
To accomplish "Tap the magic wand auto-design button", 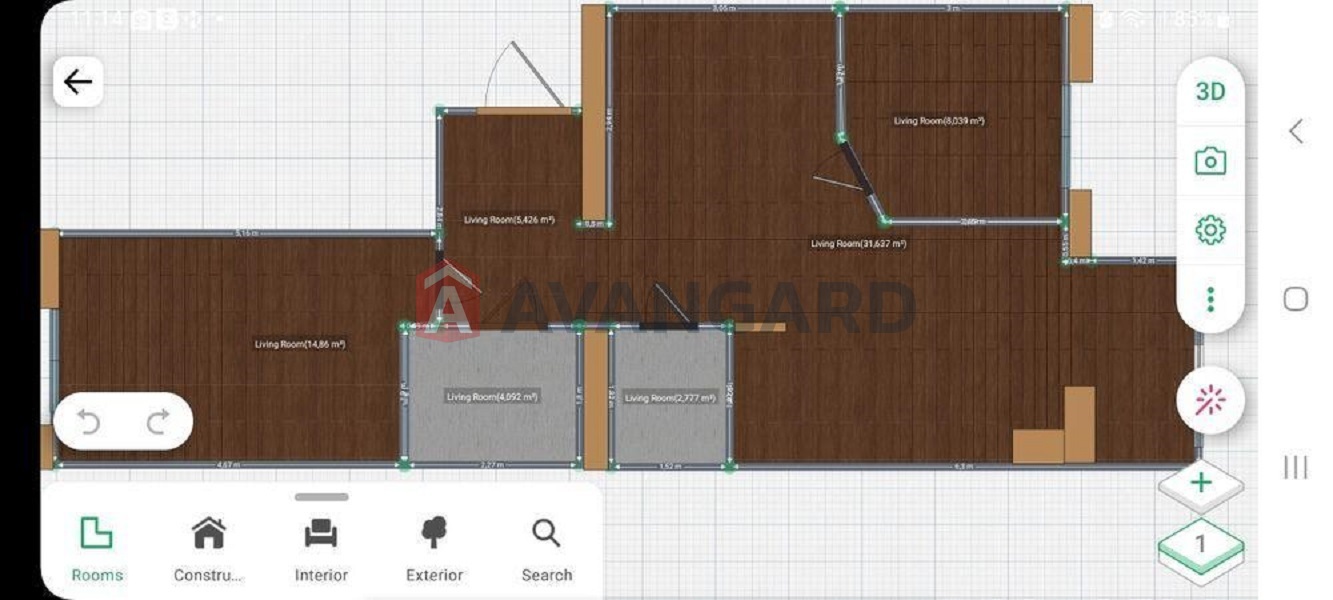I will tap(1210, 401).
